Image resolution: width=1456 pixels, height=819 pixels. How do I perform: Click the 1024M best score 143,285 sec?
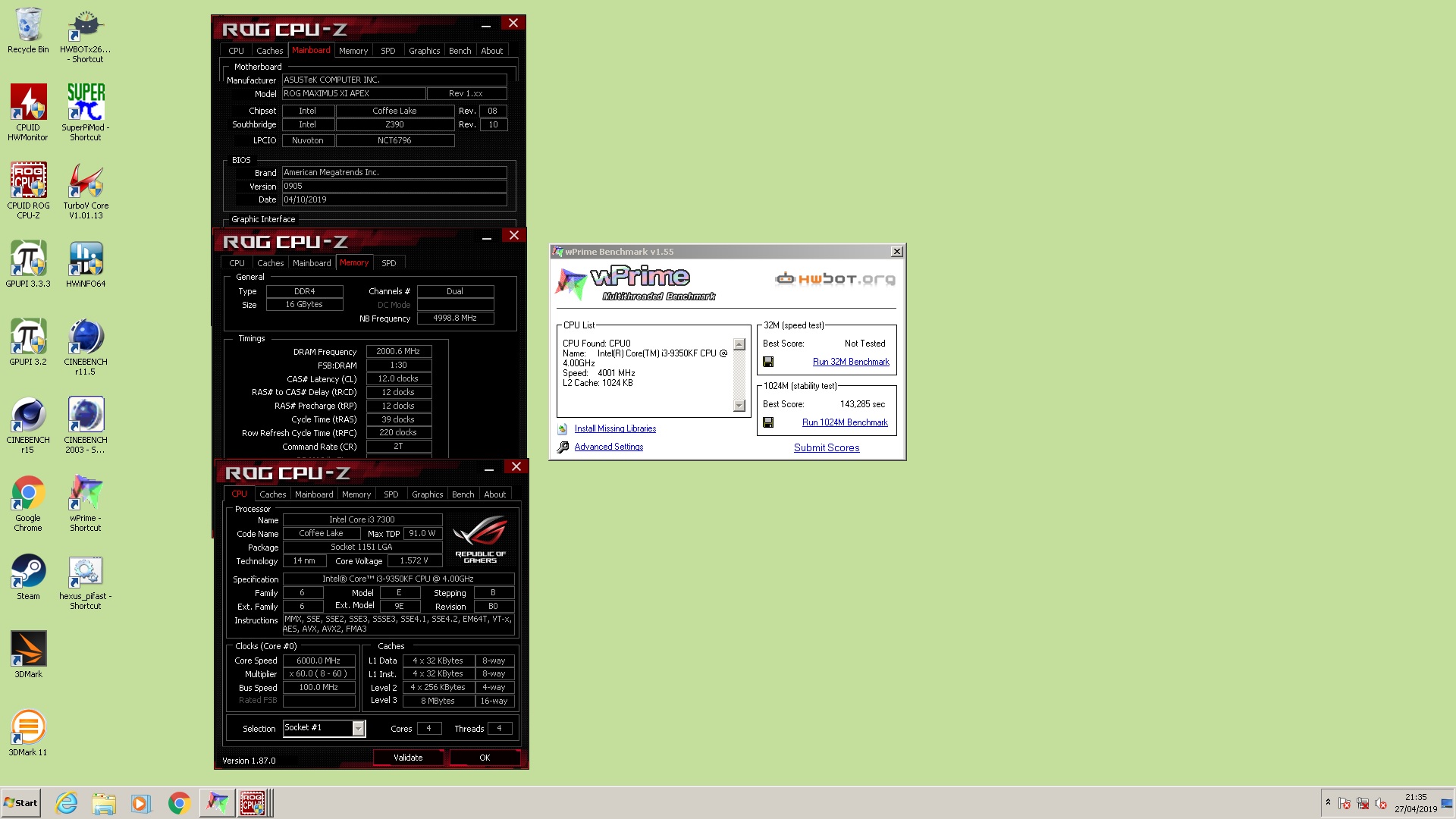(862, 405)
